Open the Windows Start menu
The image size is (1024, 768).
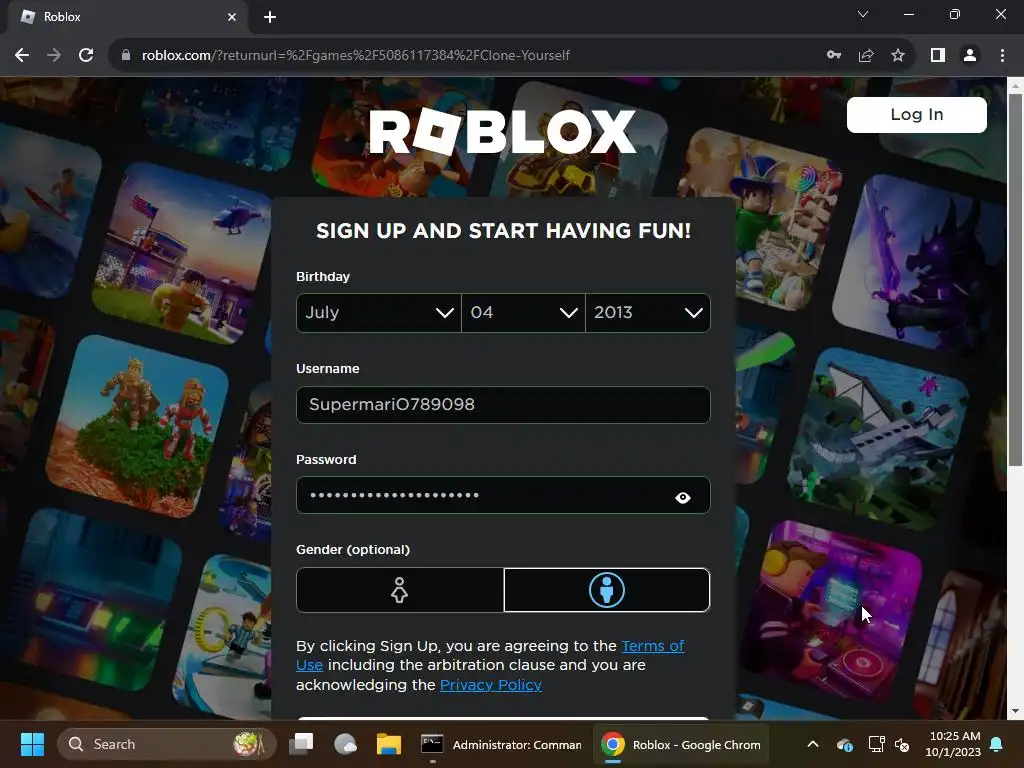(32, 744)
